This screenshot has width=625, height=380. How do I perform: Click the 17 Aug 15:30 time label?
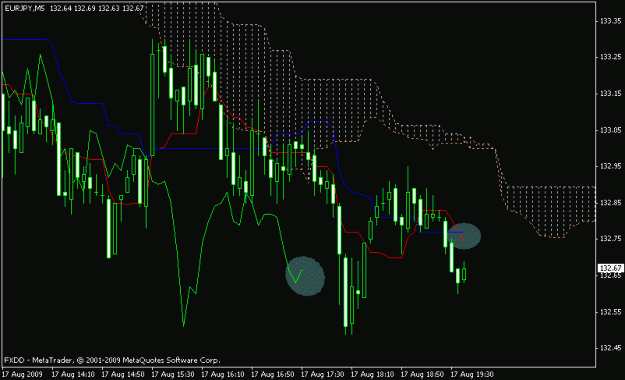[x=173, y=374]
